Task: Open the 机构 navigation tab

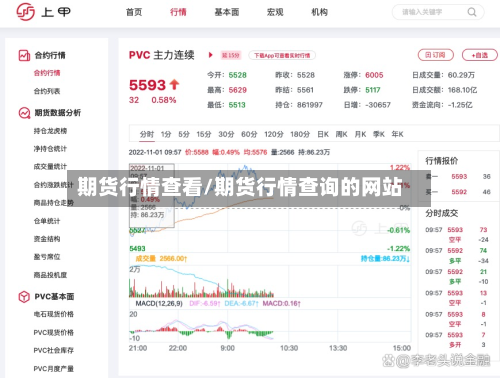Action: (319, 12)
